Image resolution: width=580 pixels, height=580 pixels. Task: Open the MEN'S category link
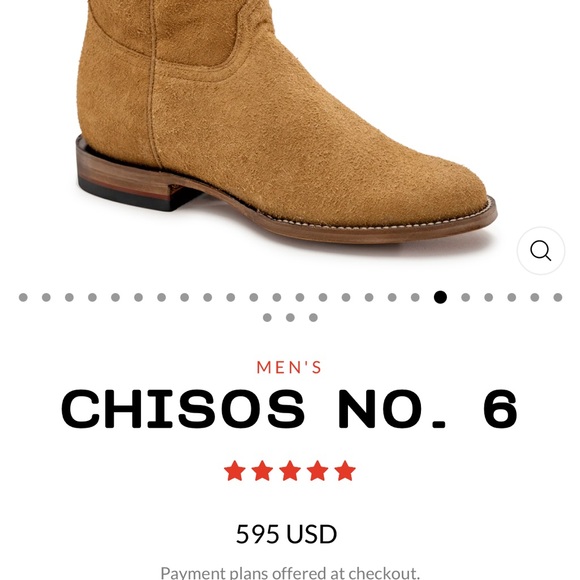coord(289,367)
